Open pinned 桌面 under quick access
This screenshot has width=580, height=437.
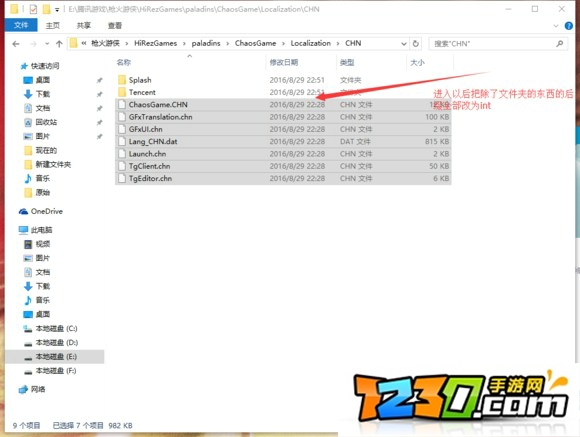[x=43, y=80]
